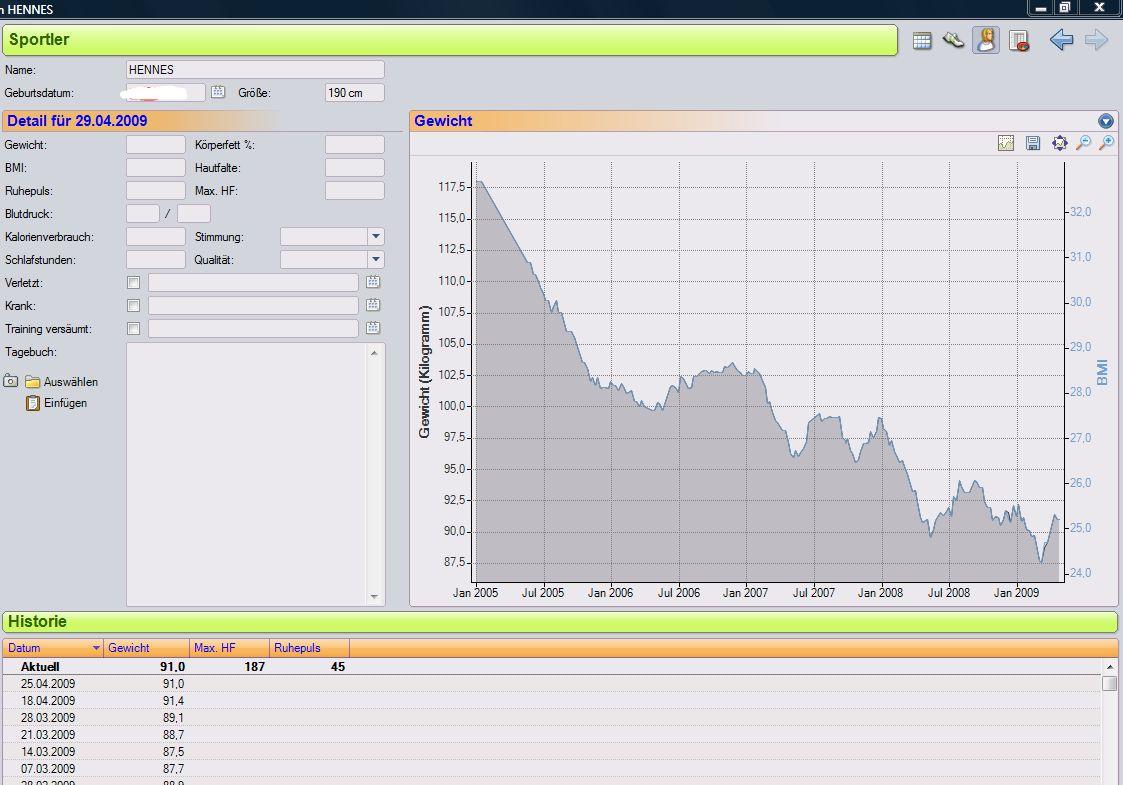Zoom out of the weight chart

pos(1084,143)
